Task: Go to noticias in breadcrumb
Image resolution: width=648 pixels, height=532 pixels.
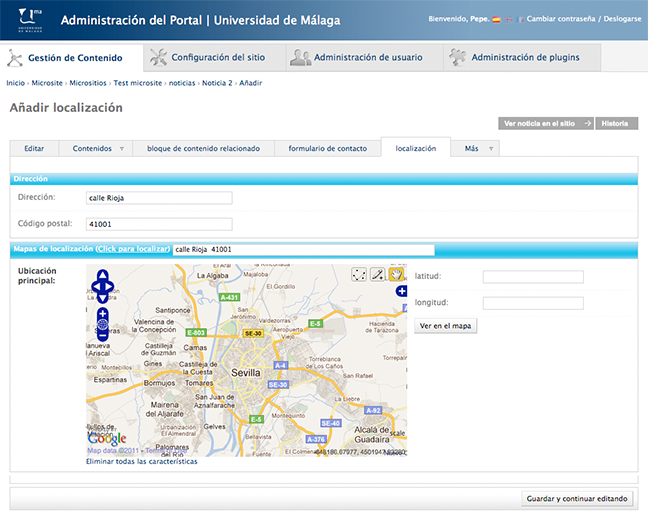Action: 182,83
